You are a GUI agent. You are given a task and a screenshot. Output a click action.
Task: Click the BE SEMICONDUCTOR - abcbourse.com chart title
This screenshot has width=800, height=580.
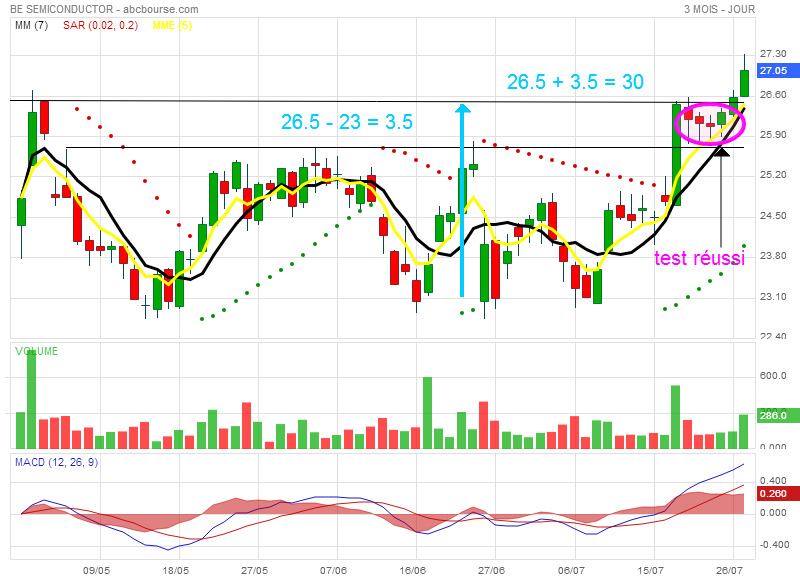pos(104,9)
